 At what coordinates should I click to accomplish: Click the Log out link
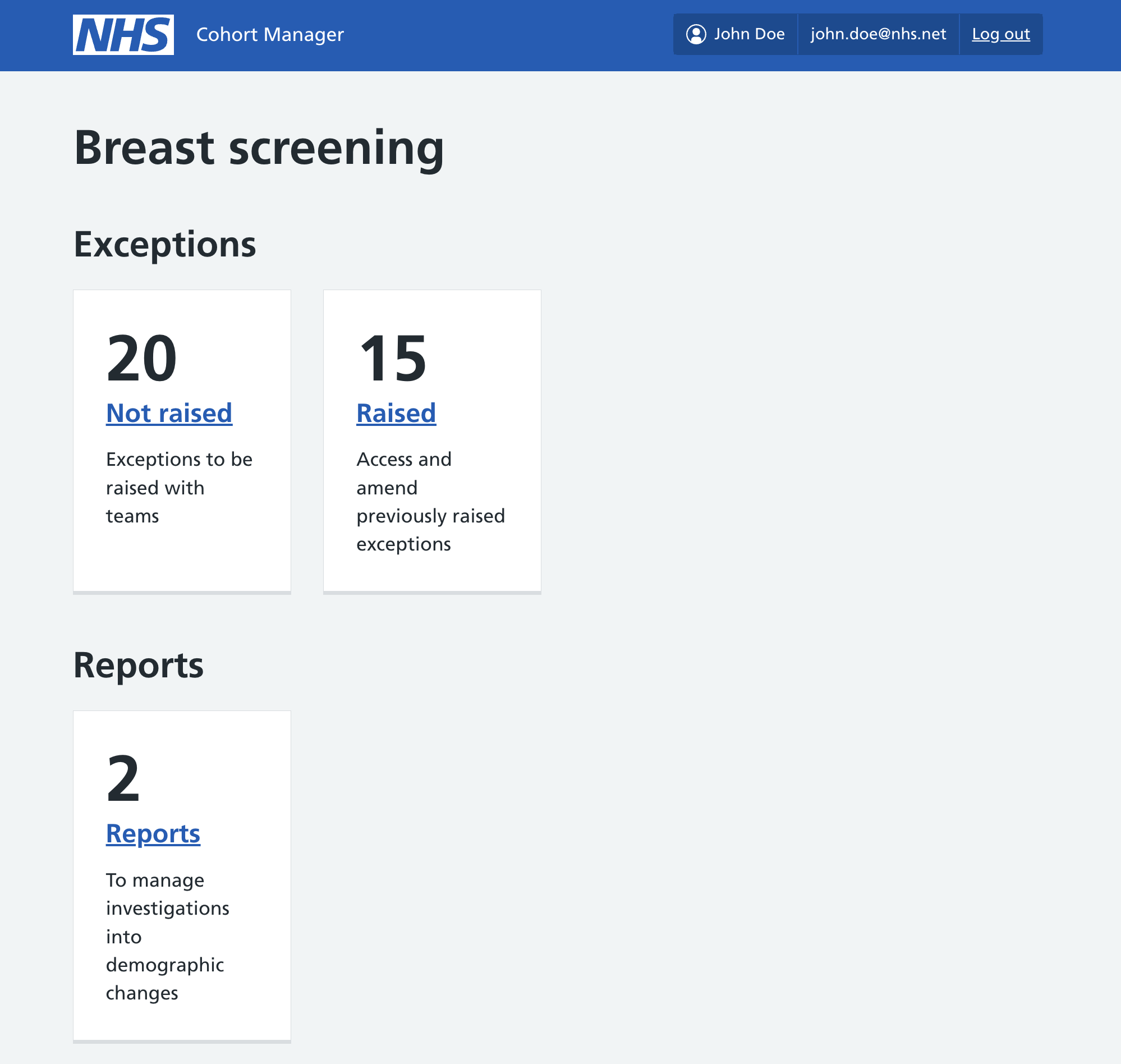pos(1001,34)
